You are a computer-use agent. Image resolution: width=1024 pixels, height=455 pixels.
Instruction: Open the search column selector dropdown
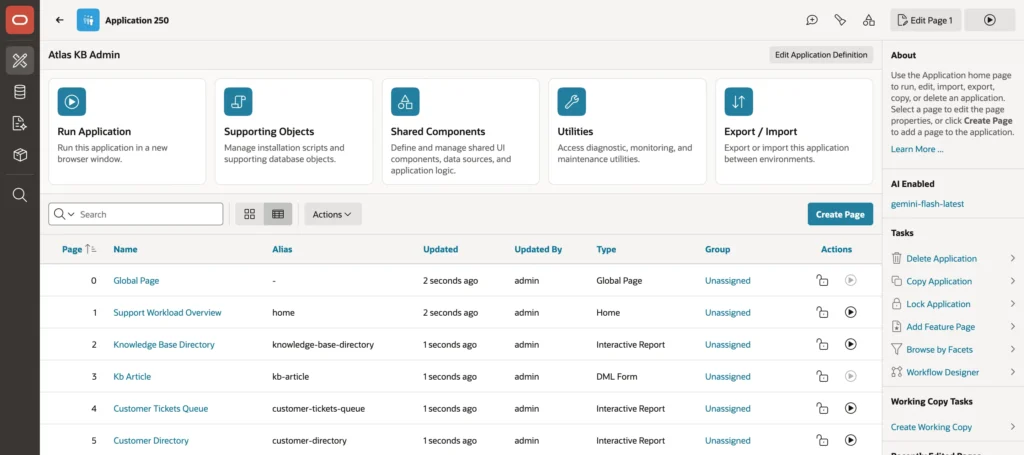[x=64, y=214]
